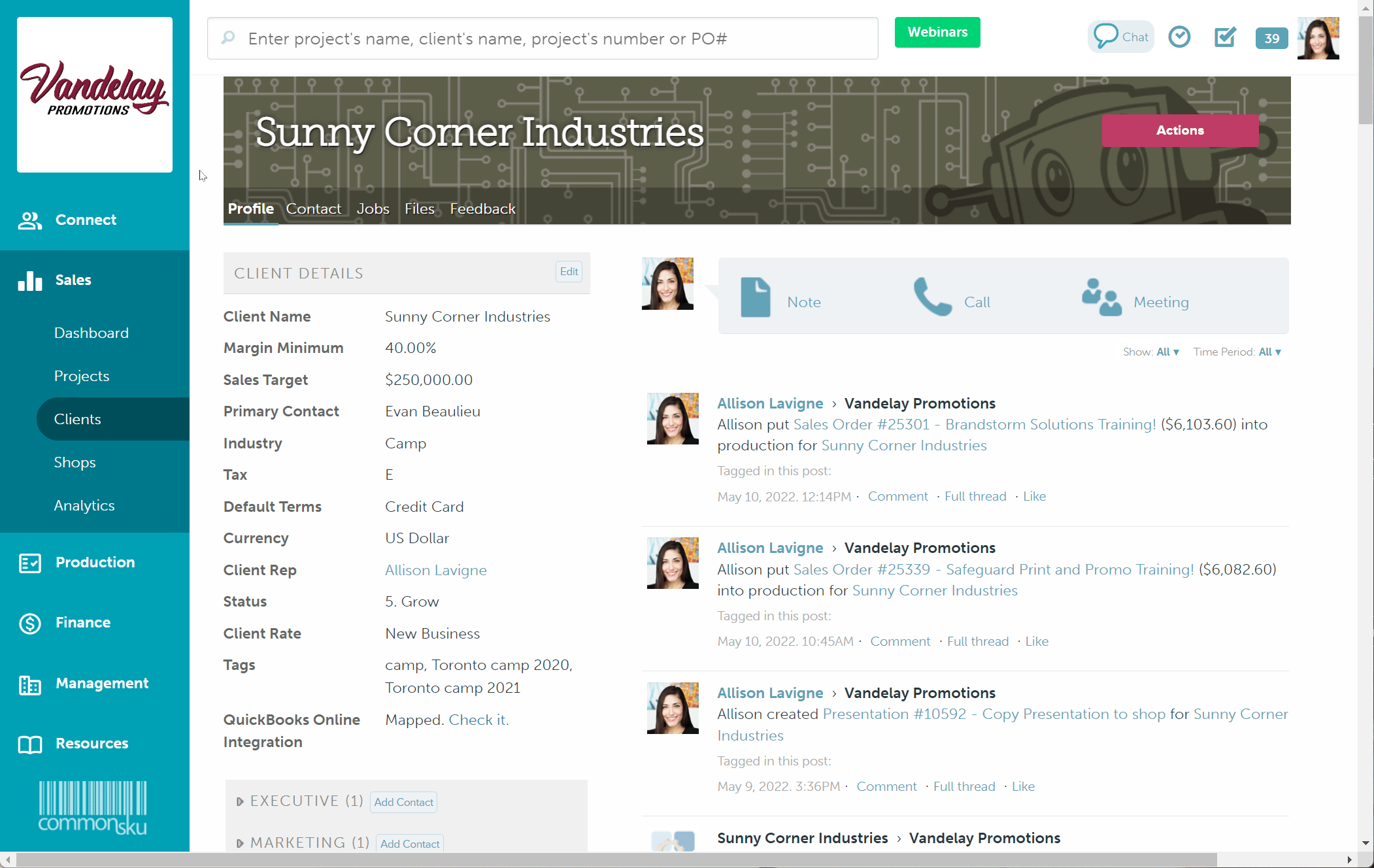Click inside the project search field
The width and height of the screenshot is (1374, 868).
tap(543, 38)
